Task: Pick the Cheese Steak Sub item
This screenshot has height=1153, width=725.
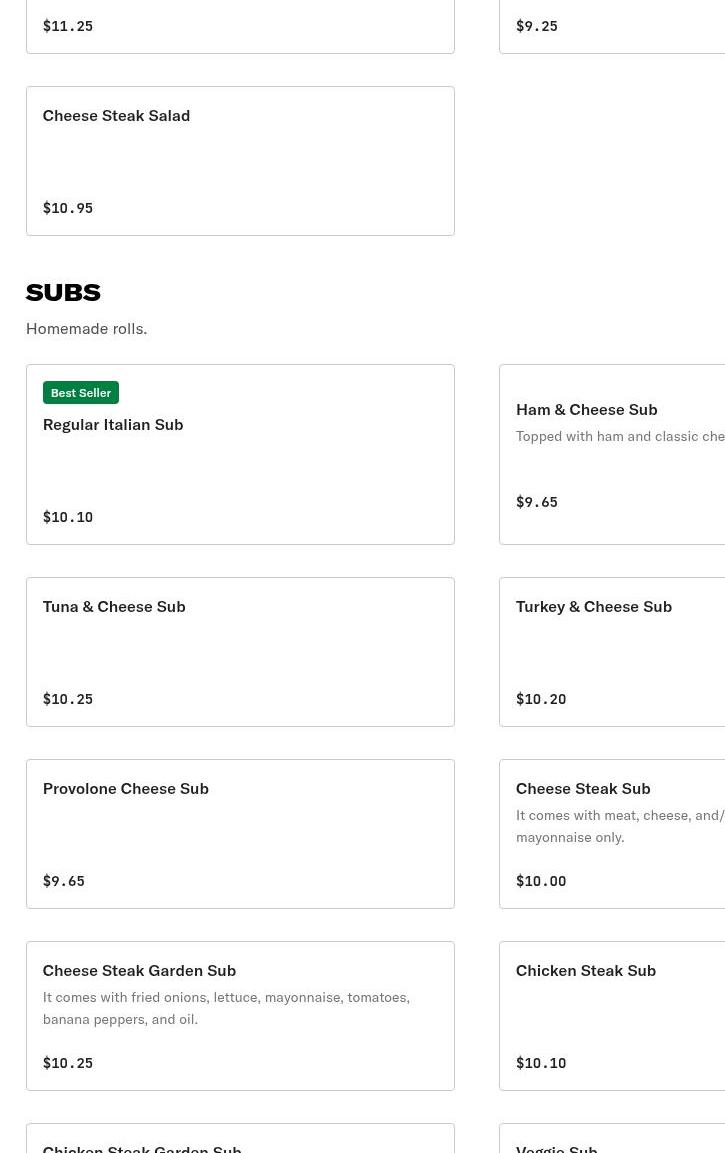Action: coord(612,833)
